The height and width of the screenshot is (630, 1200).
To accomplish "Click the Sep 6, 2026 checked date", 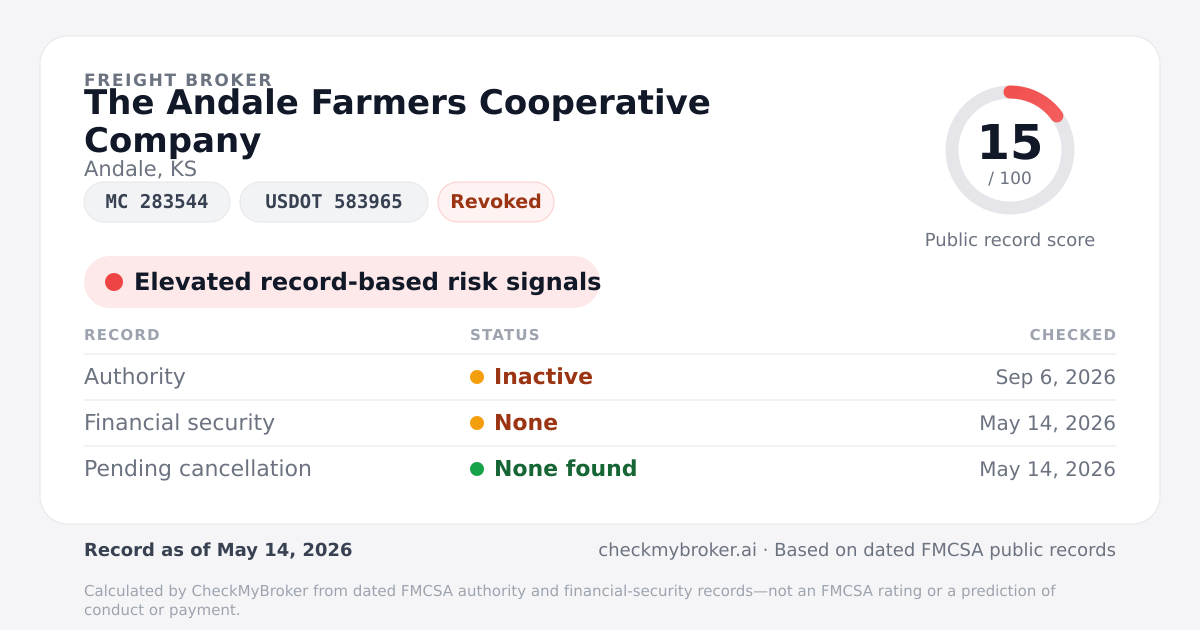I will pos(1055,377).
